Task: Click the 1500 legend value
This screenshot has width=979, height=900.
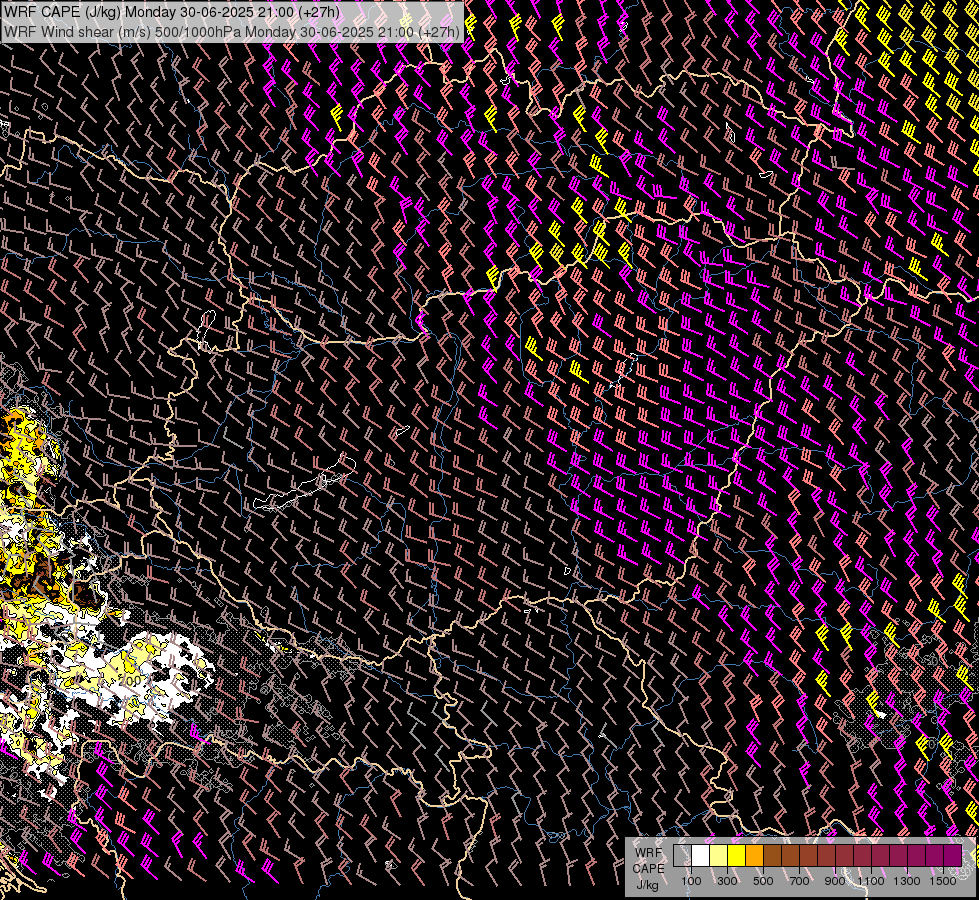Action: pyautogui.click(x=943, y=881)
